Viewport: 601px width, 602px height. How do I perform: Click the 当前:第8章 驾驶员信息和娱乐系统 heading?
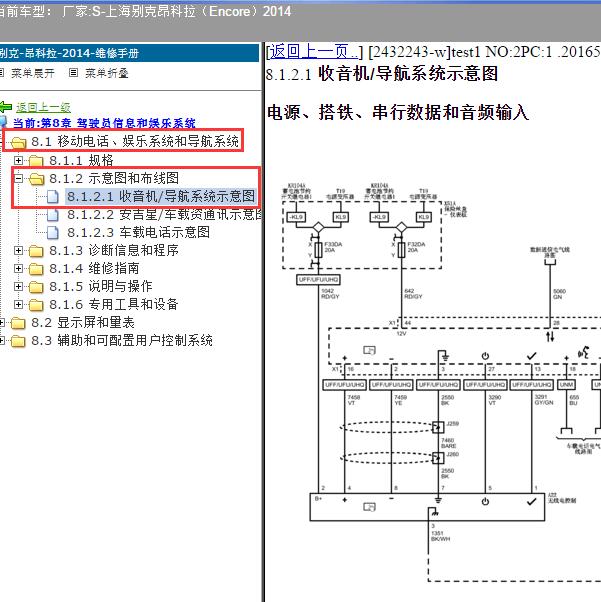pos(104,123)
